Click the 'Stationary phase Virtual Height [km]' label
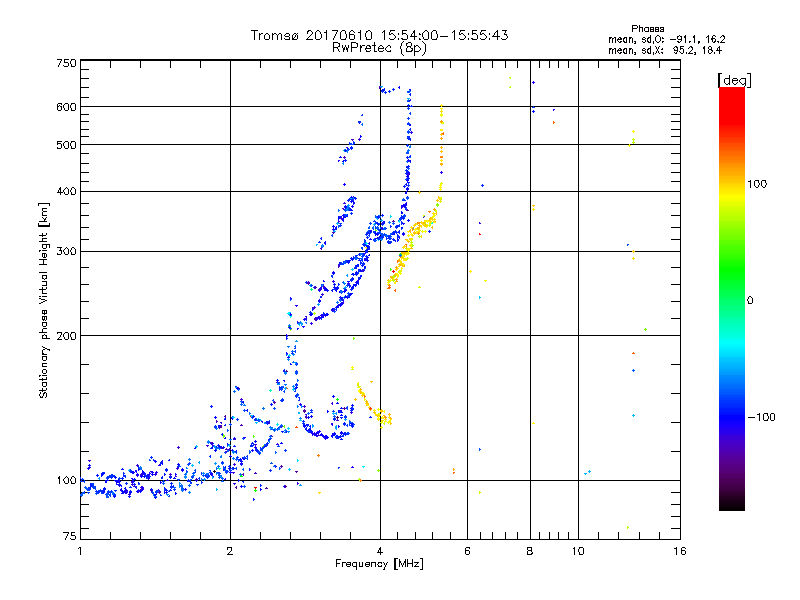The height and width of the screenshot is (600, 800). 44,301
